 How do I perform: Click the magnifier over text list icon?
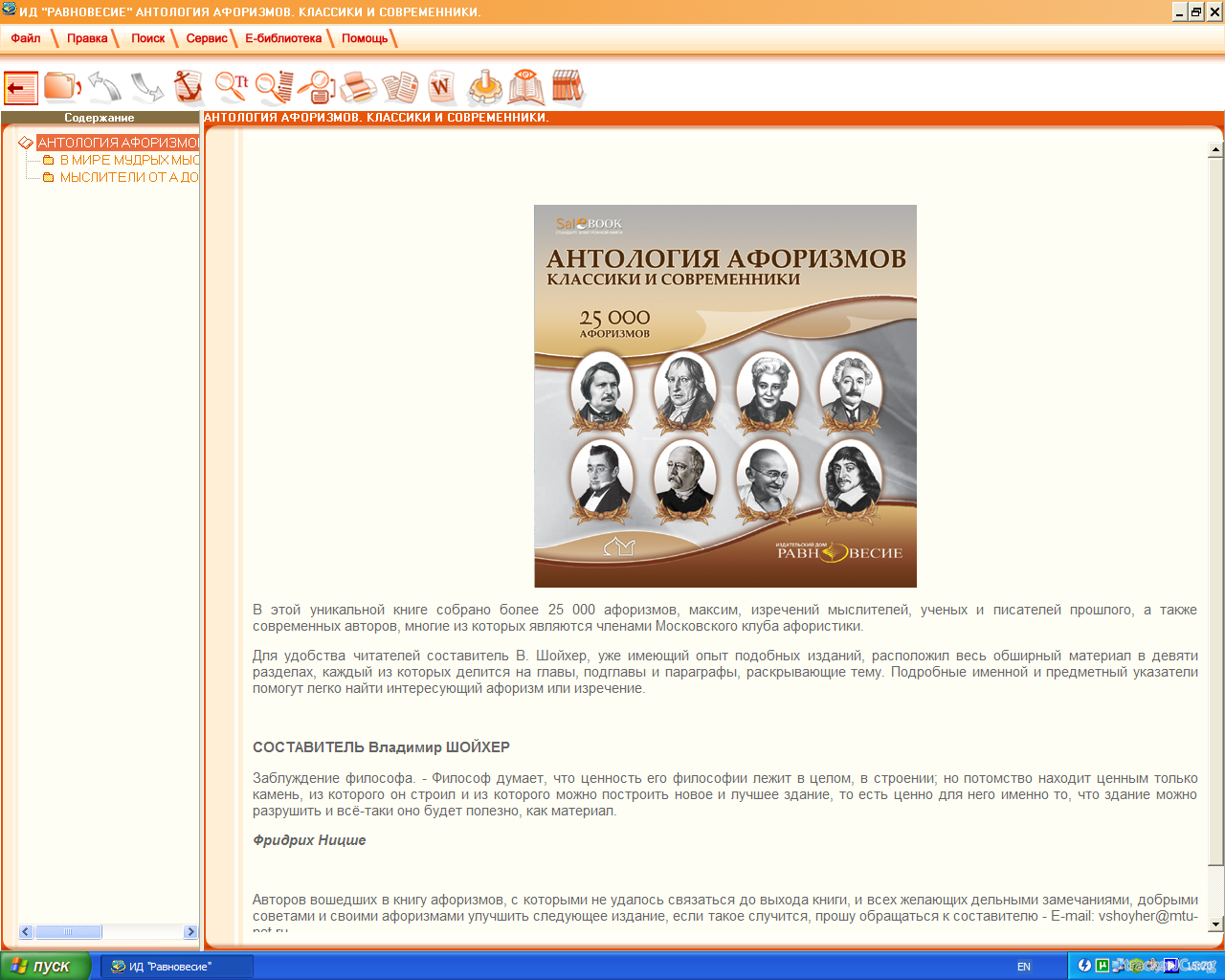(x=274, y=87)
